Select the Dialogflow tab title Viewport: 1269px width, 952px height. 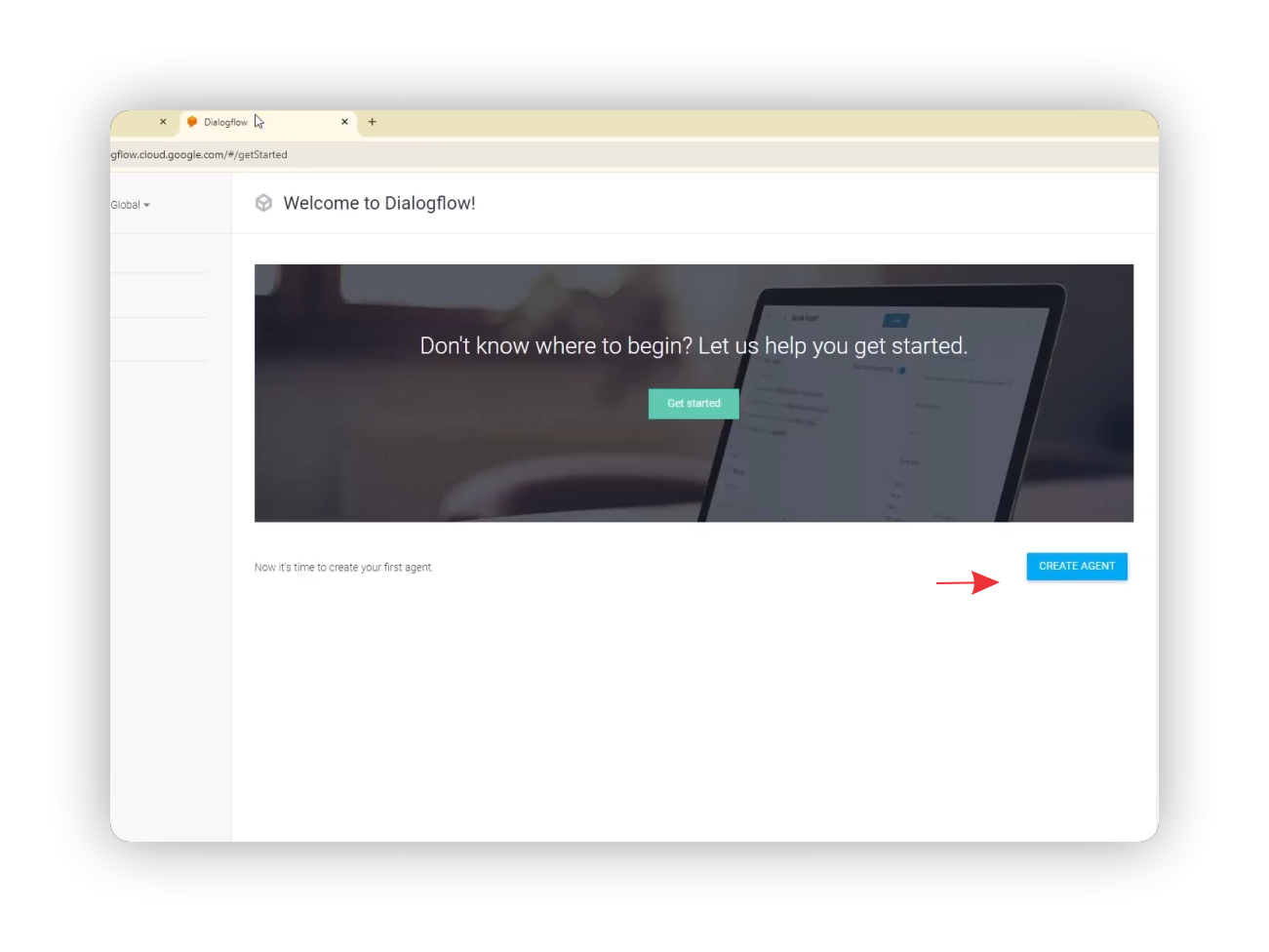tap(225, 123)
